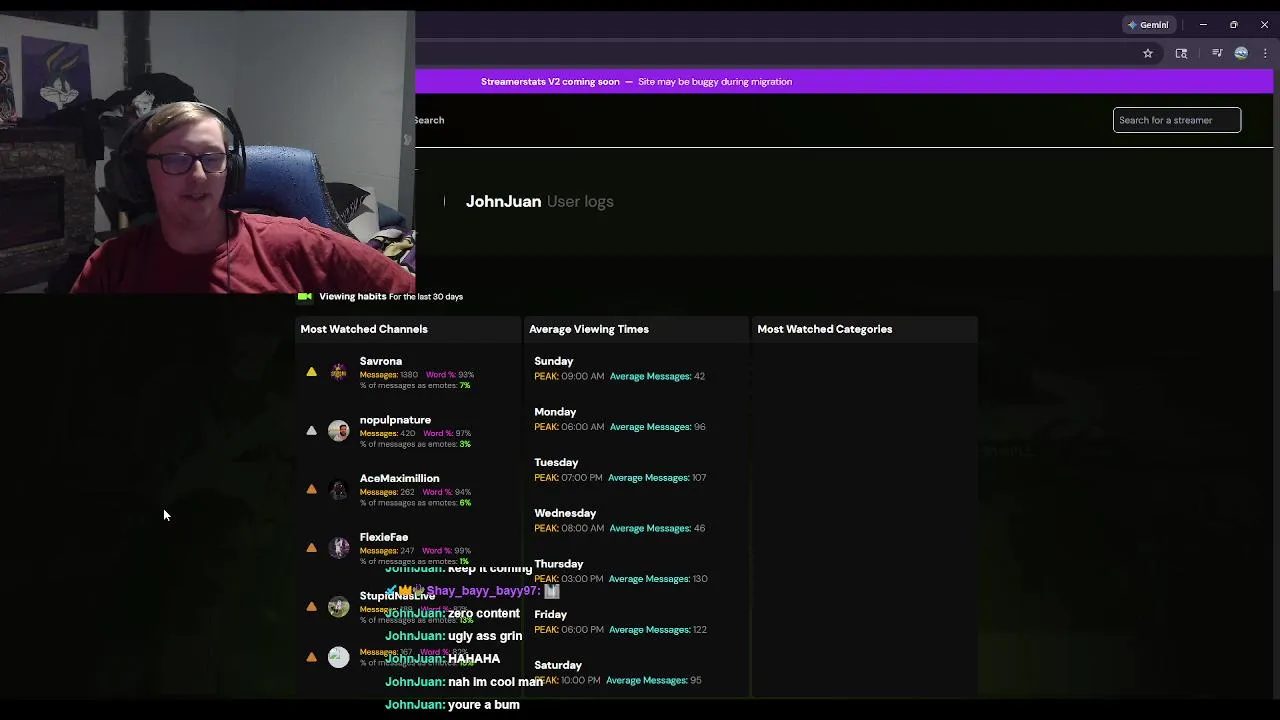Click the triangle rank icon beside FlexieFae
This screenshot has height=720, width=1280.
pyautogui.click(x=311, y=547)
